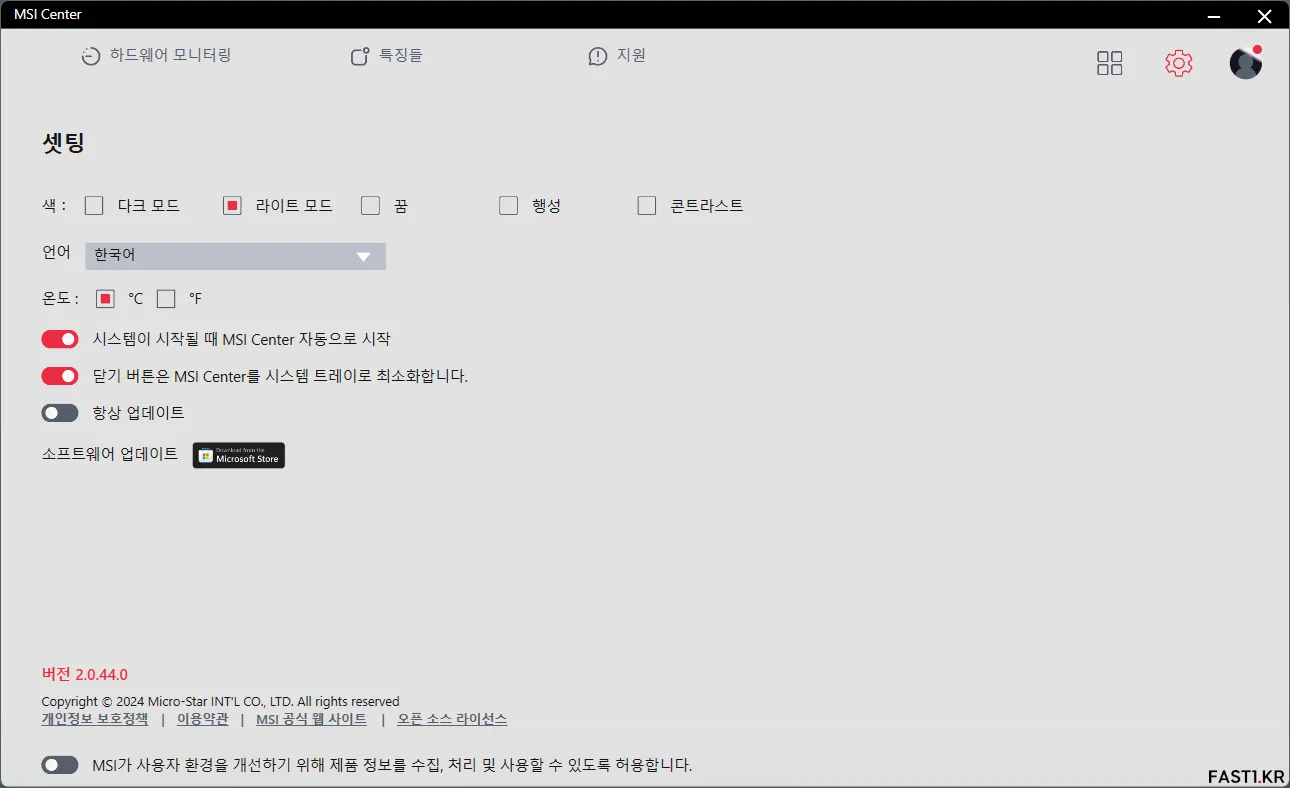Open the 오픈 소스 라이선스 link
Screen dimensions: 1290x788
pos(452,719)
